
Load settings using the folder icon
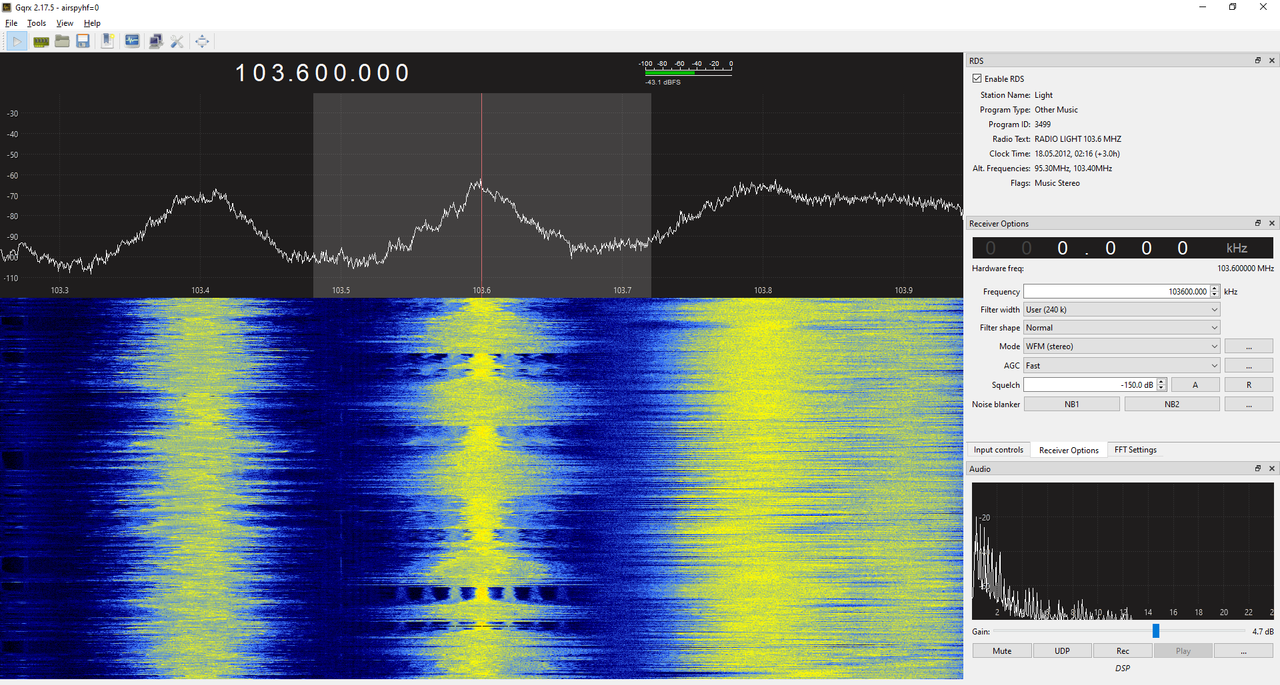(x=62, y=41)
